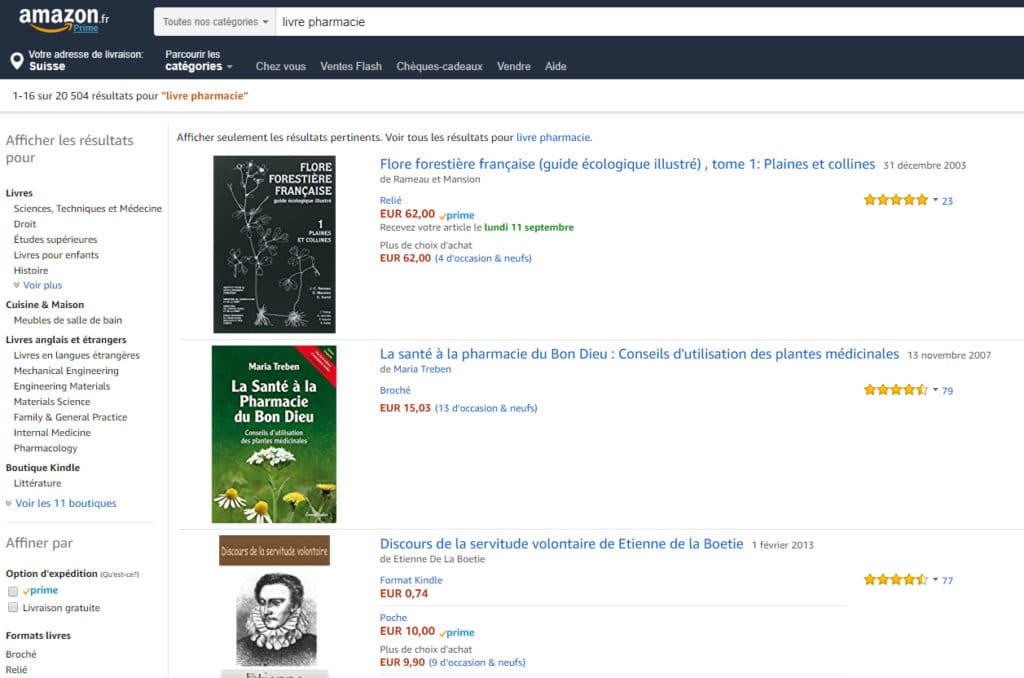The height and width of the screenshot is (678, 1024).
Task: Filter by Sciences, Techniques et Médecine
Action: [88, 208]
